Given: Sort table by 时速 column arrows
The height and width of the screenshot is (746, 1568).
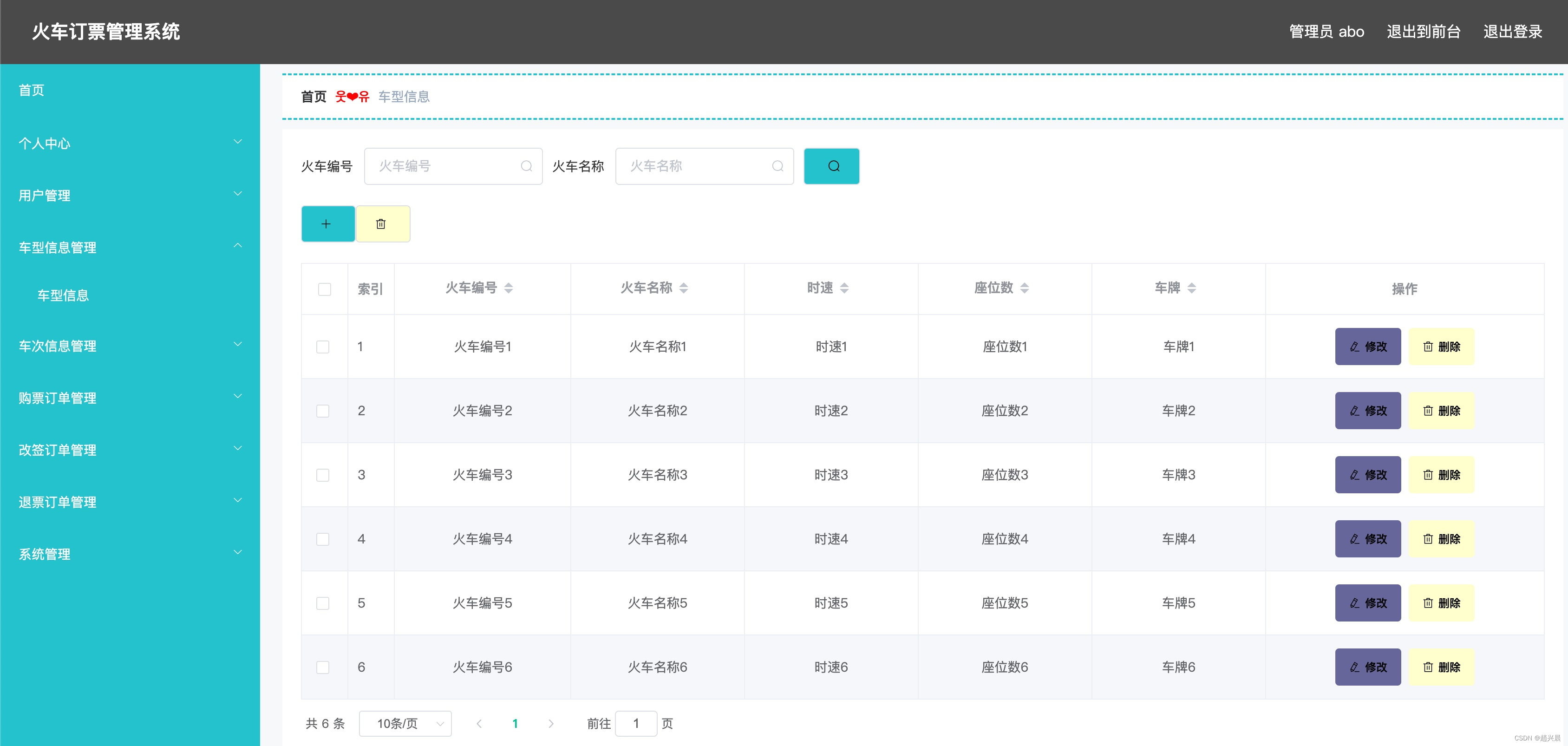Looking at the screenshot, I should [x=843, y=288].
